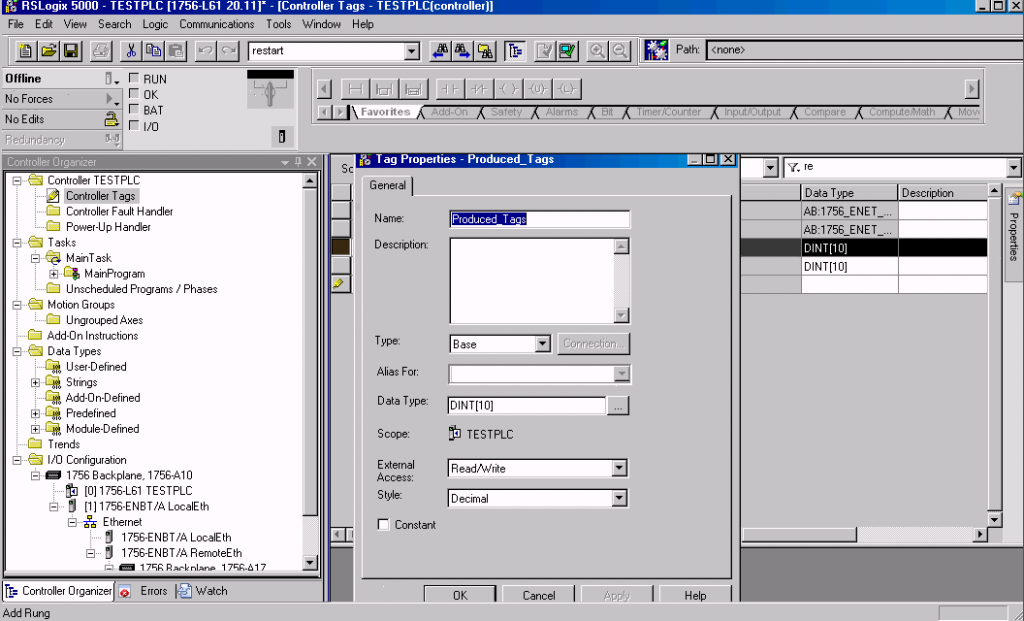Open the External Access dropdown
This screenshot has height=621, width=1024.
(619, 468)
